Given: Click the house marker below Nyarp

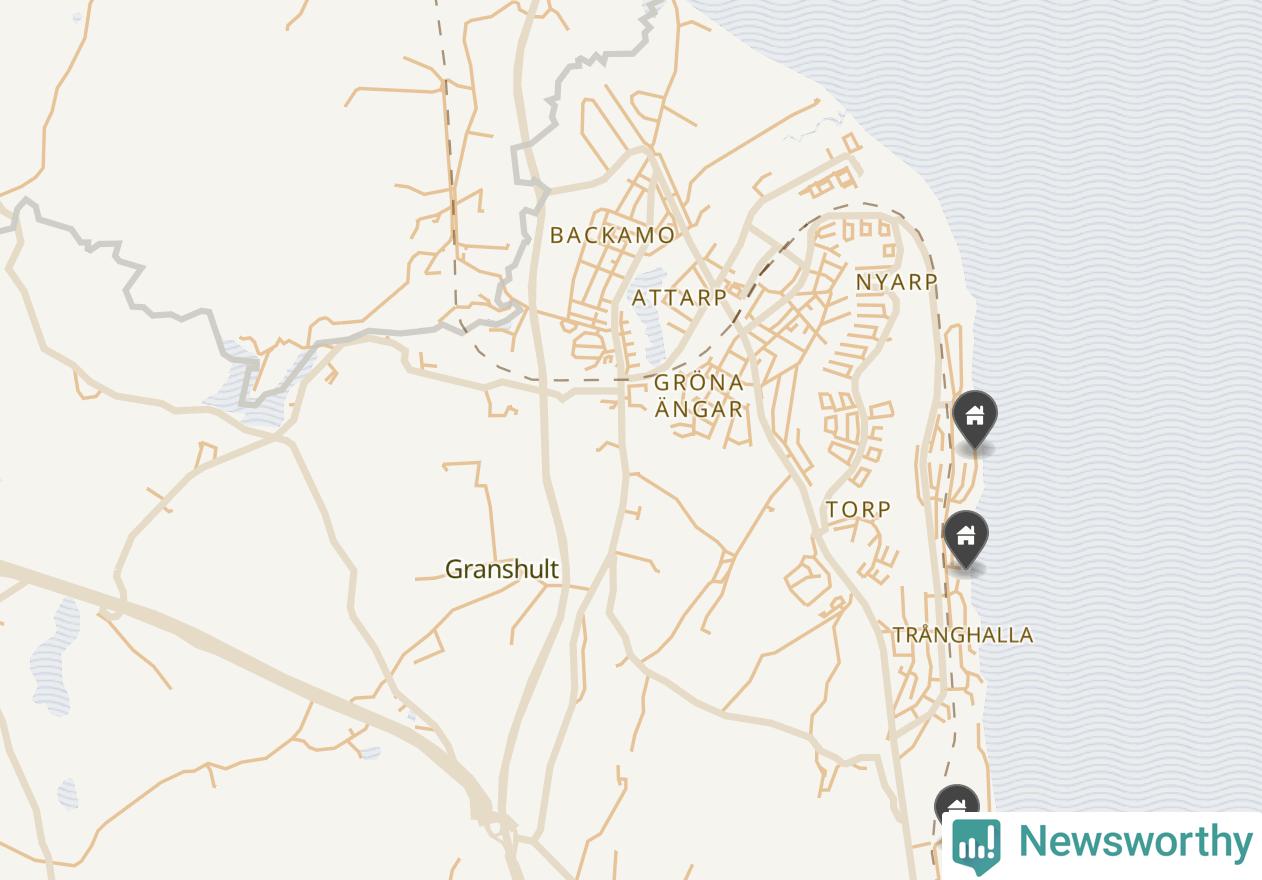Looking at the screenshot, I should click(x=974, y=419).
